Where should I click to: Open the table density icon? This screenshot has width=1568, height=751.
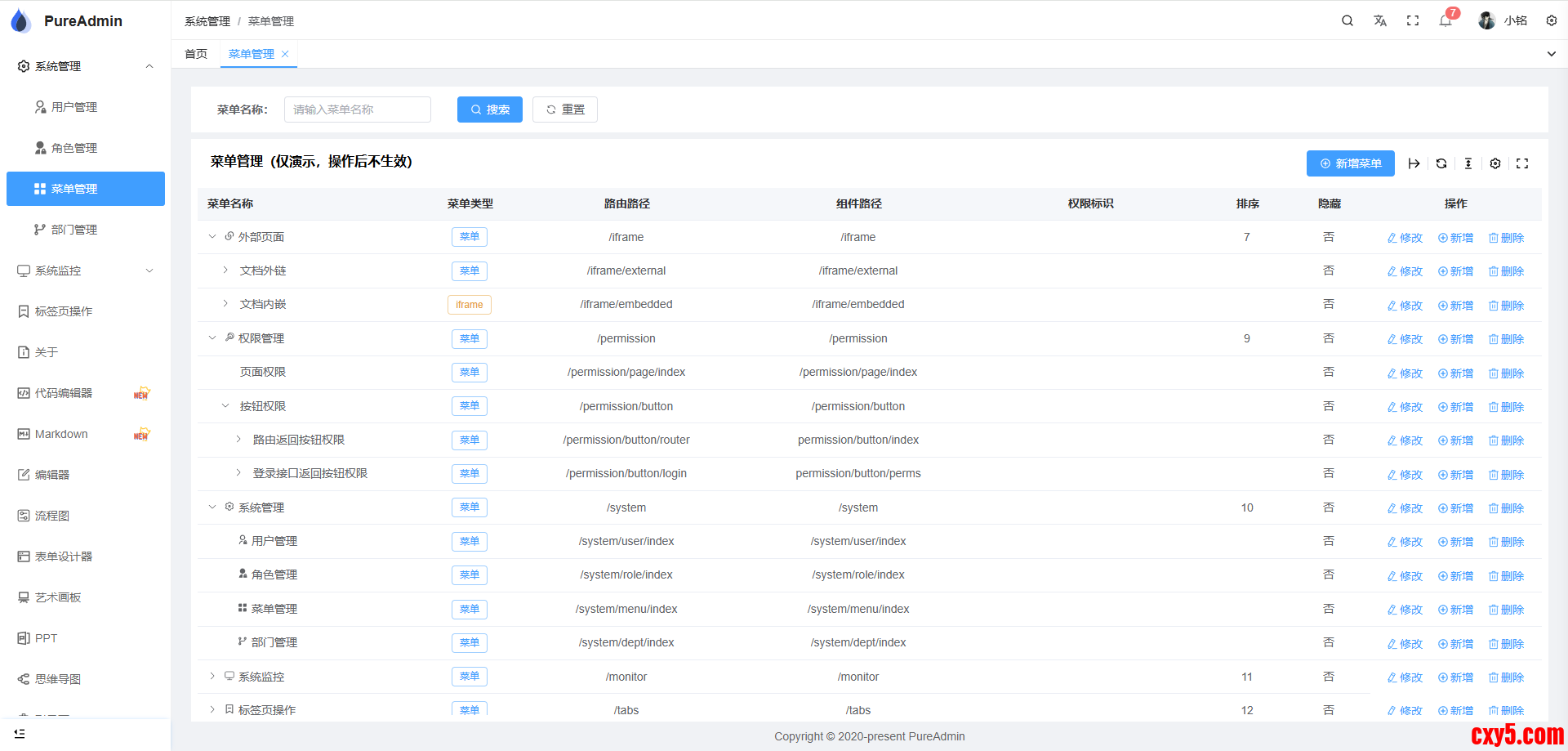[1468, 163]
